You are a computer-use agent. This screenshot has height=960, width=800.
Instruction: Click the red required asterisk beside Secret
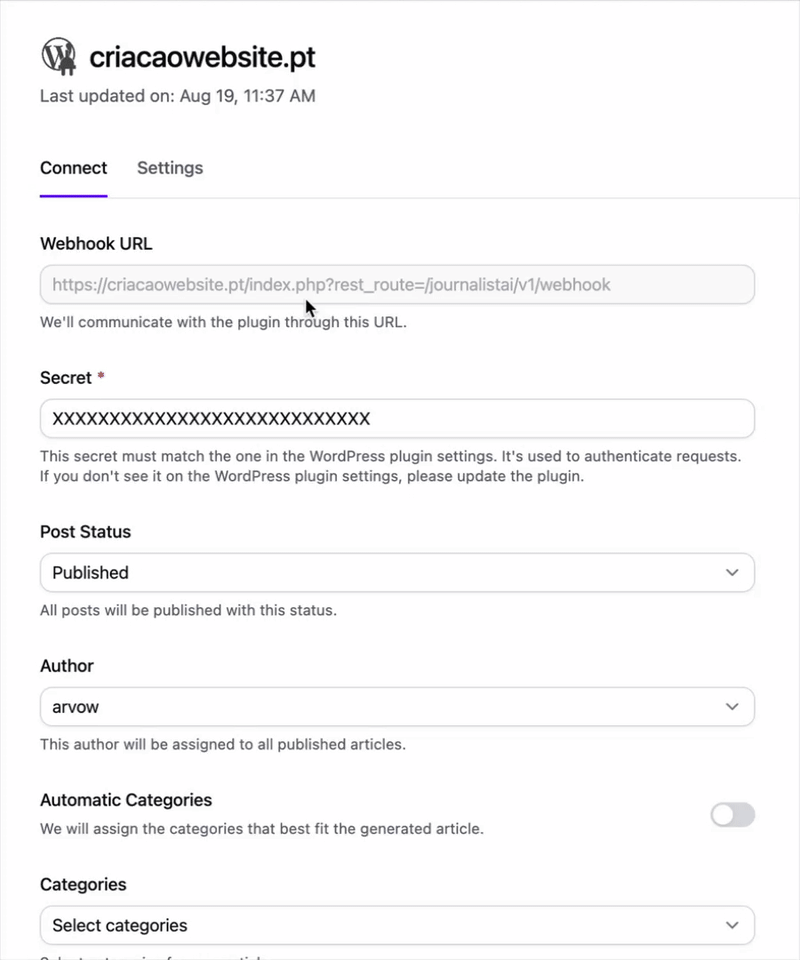(x=101, y=376)
